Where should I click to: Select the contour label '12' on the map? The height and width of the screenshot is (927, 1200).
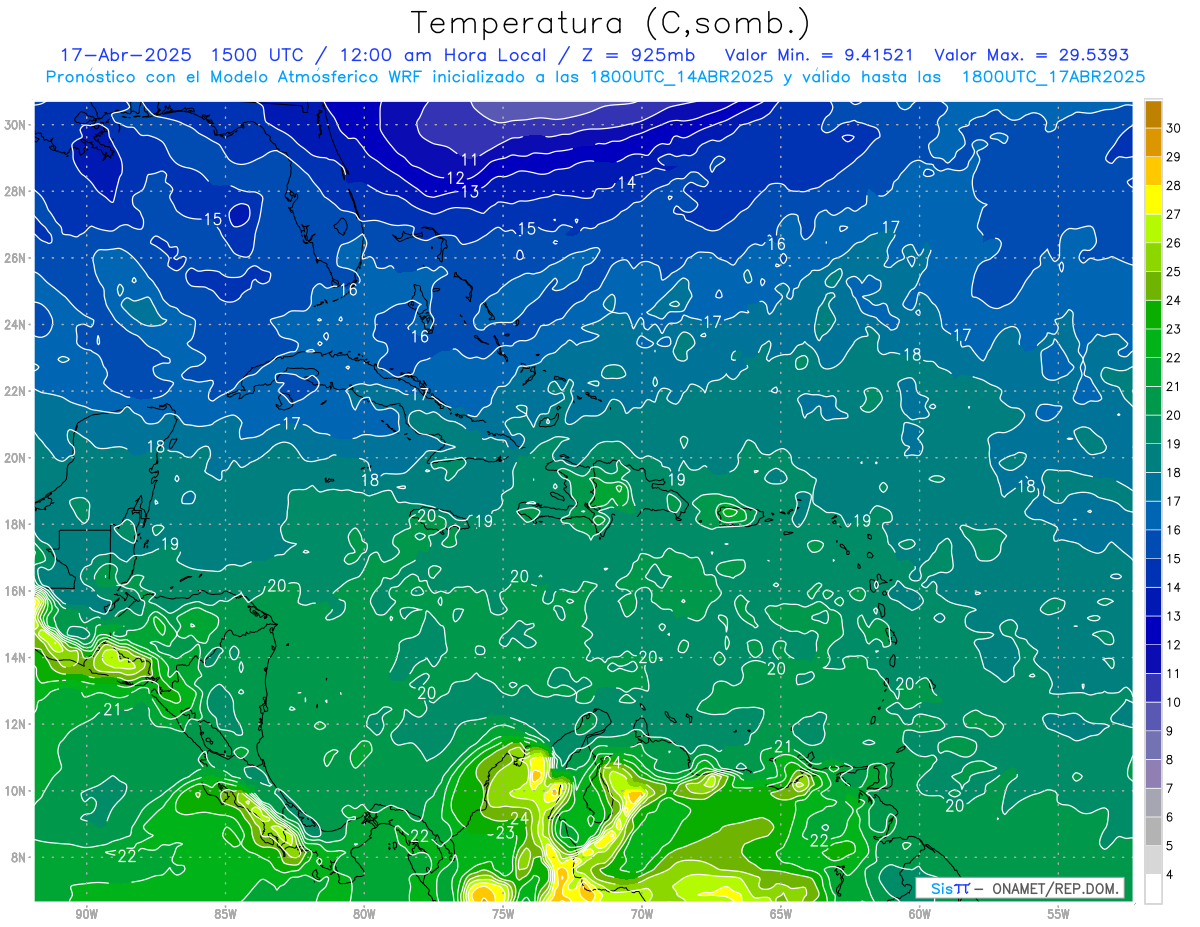coord(455,177)
